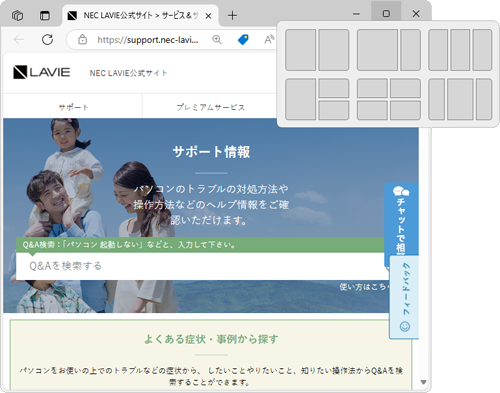This screenshot has width=500, height=393.
Task: Click the NEC LAVIE公式サイト header text
Action: pos(128,73)
